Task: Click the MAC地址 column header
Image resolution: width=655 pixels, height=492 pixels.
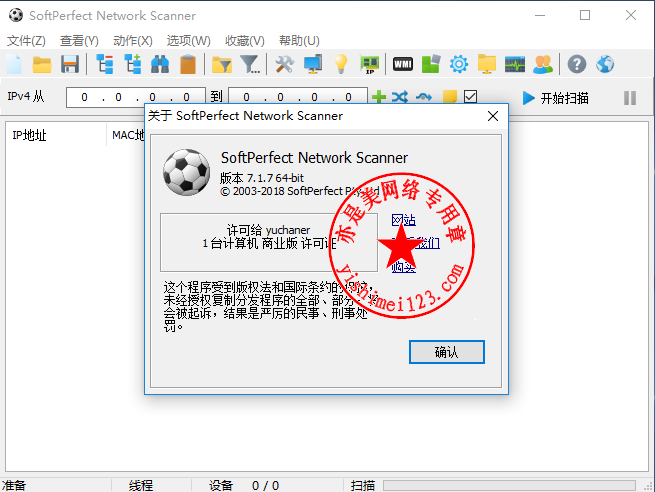Action: click(x=128, y=135)
